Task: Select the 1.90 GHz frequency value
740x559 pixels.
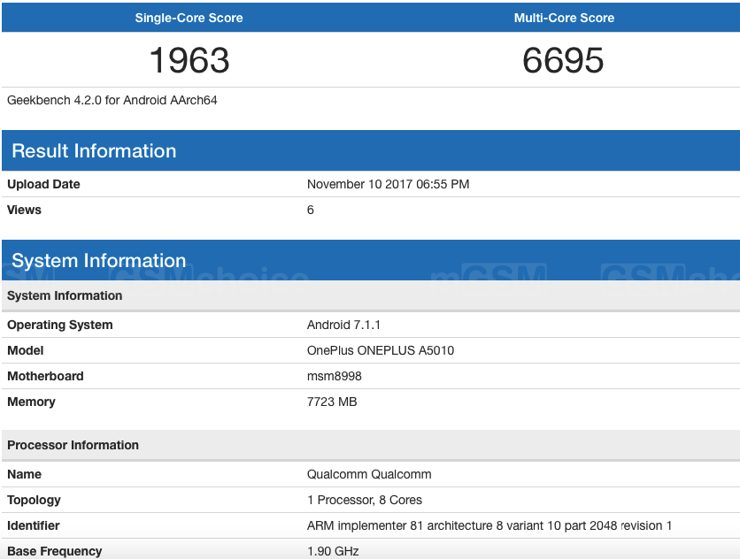Action: point(333,551)
